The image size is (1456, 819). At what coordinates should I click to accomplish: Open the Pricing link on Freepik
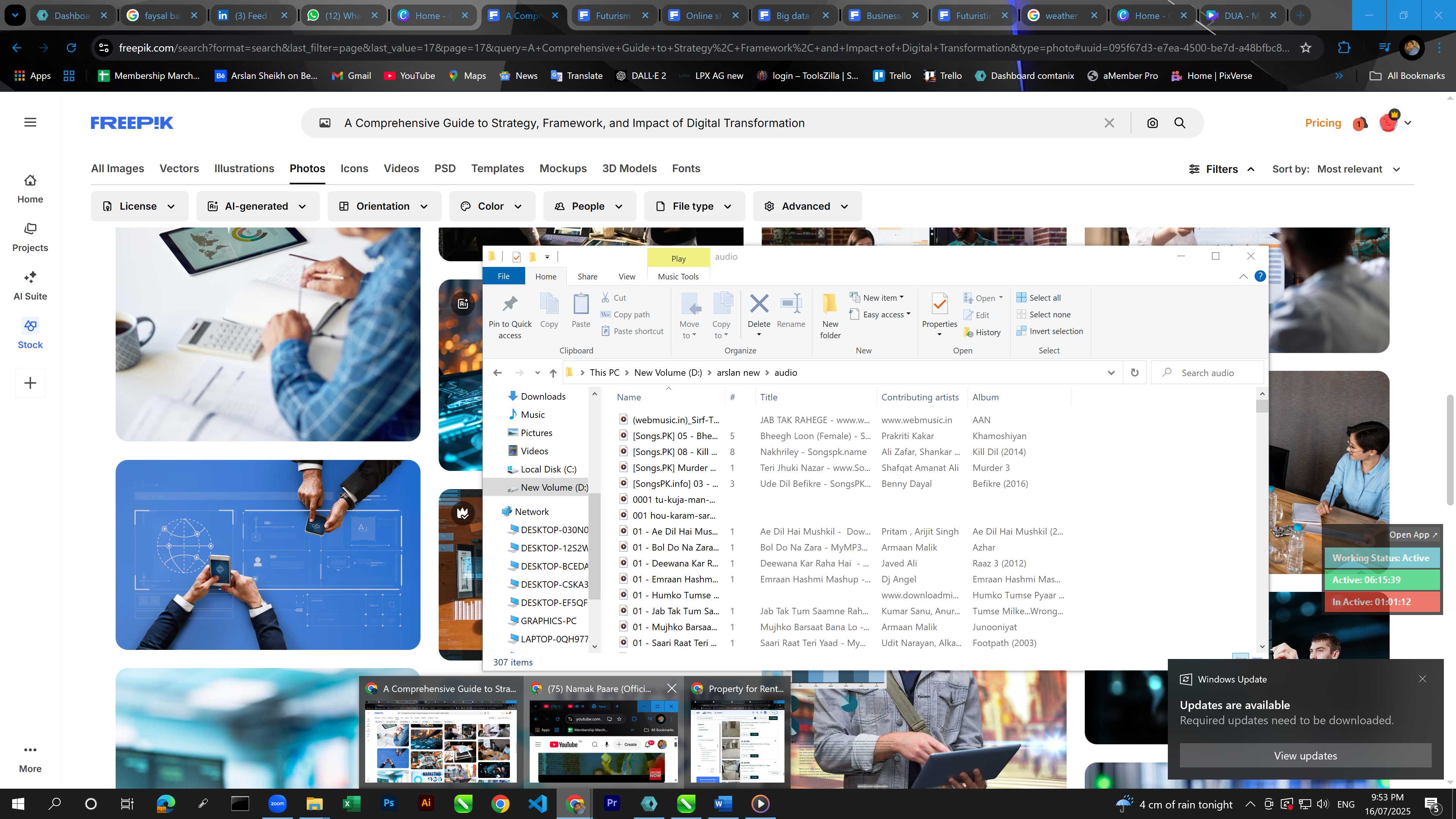(x=1323, y=122)
